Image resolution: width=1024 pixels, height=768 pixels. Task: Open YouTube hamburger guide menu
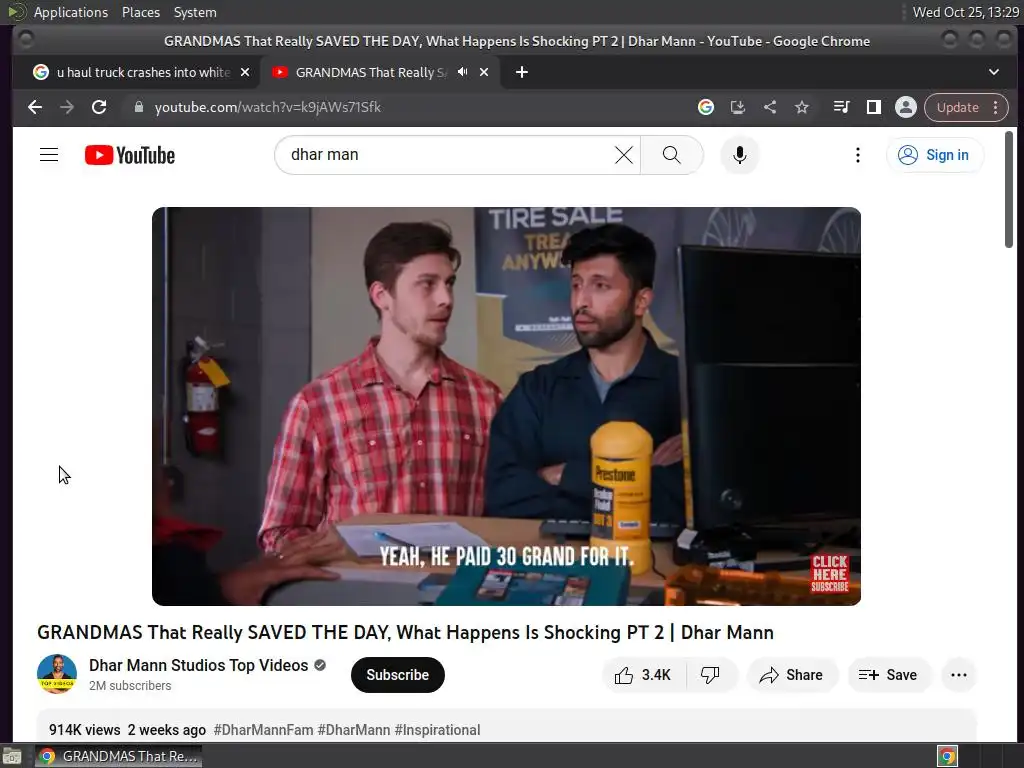(49, 155)
